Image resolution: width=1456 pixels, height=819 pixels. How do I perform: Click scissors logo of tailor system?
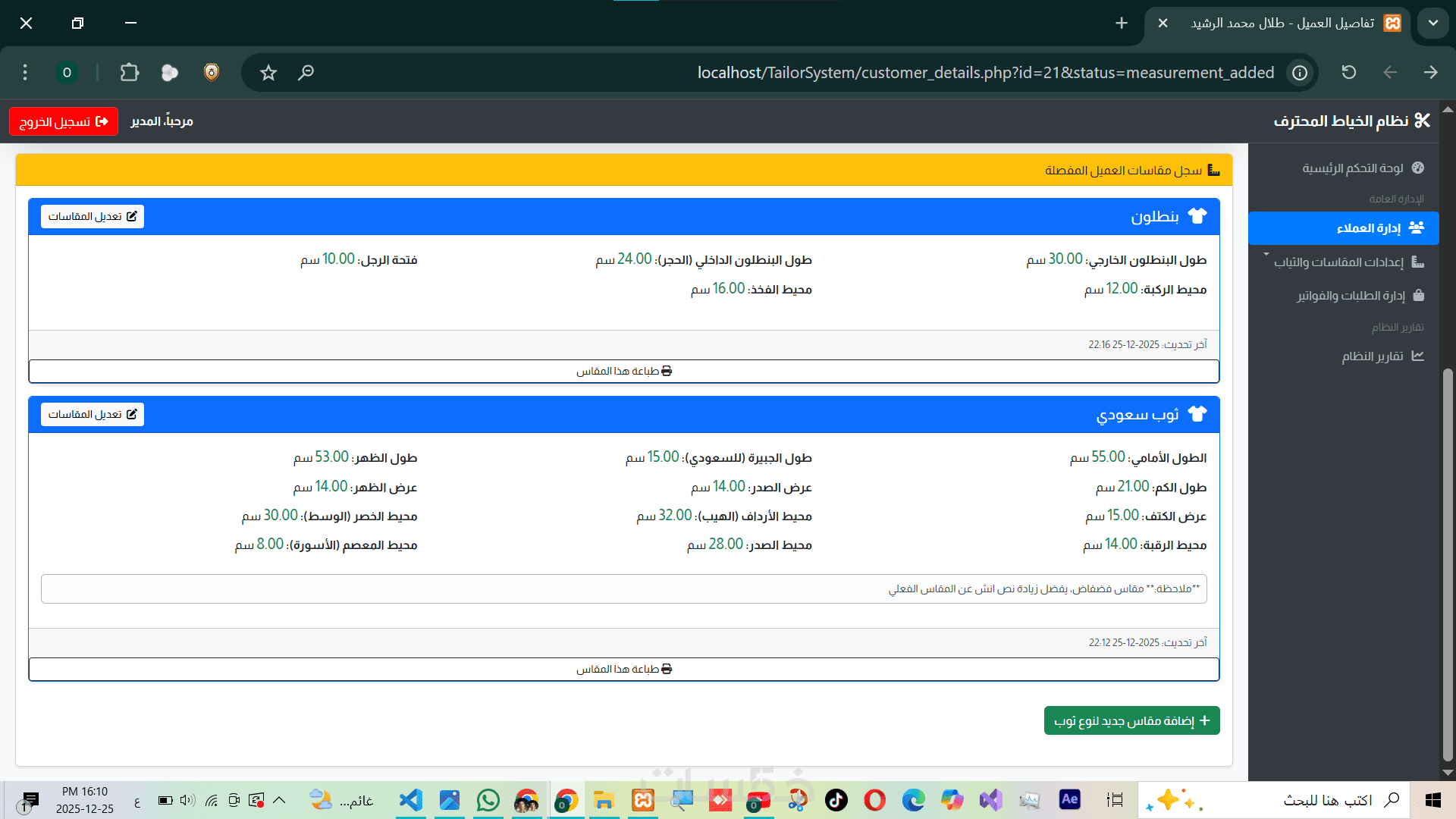[1422, 121]
